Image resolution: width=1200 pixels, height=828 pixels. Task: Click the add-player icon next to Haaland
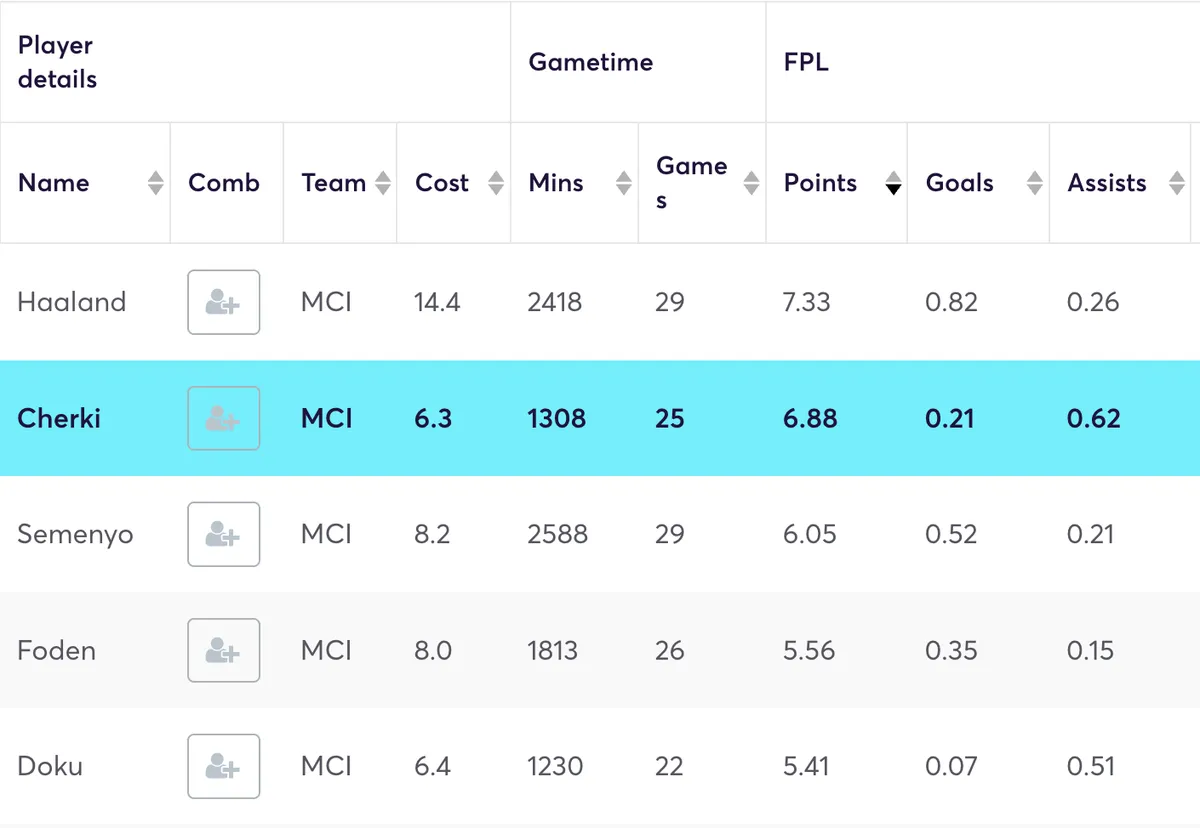tap(223, 302)
